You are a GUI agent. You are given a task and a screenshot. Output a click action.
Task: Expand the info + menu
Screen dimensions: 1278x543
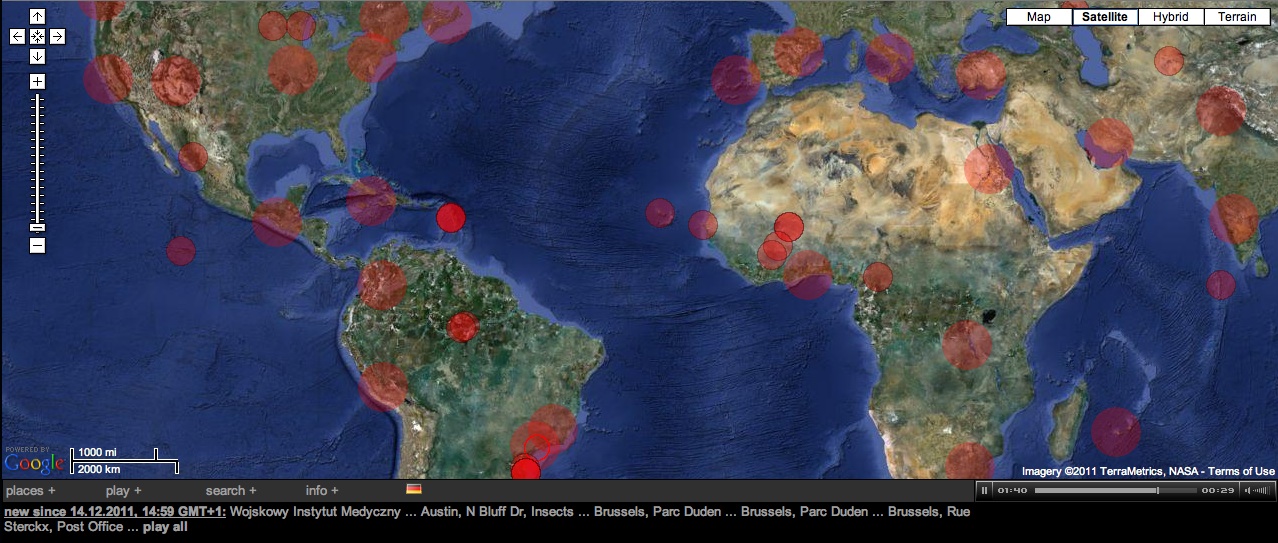322,490
